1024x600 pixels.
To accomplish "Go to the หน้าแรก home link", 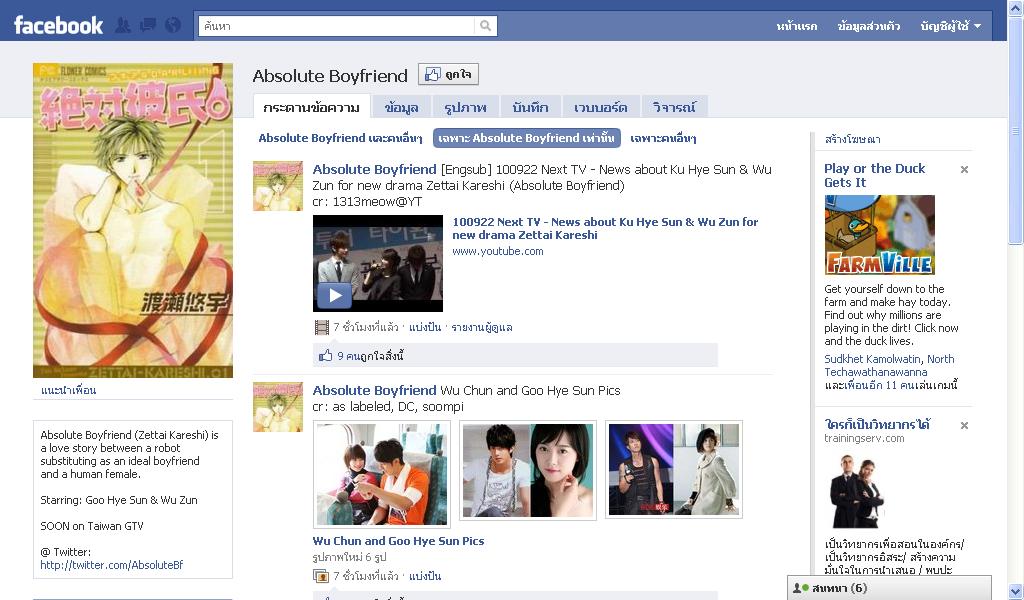I will [797, 26].
